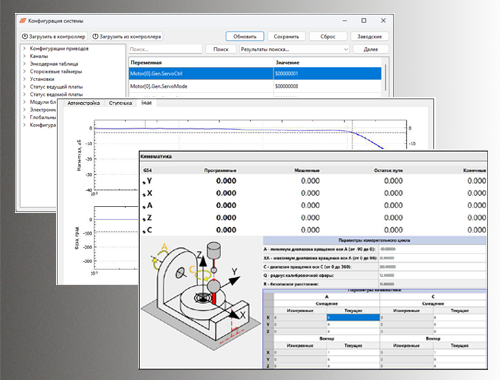Edit the Q calibration sphere radius value field

tap(432, 275)
